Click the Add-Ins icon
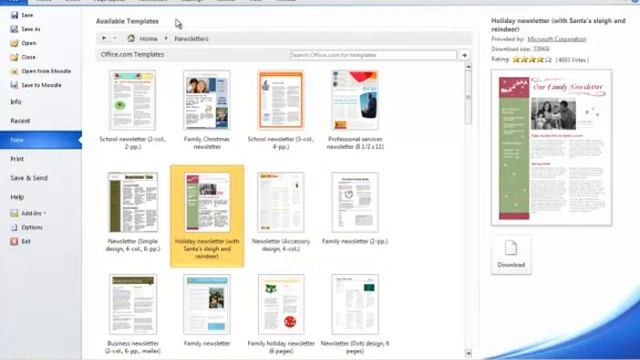The image size is (640, 360). coord(14,213)
